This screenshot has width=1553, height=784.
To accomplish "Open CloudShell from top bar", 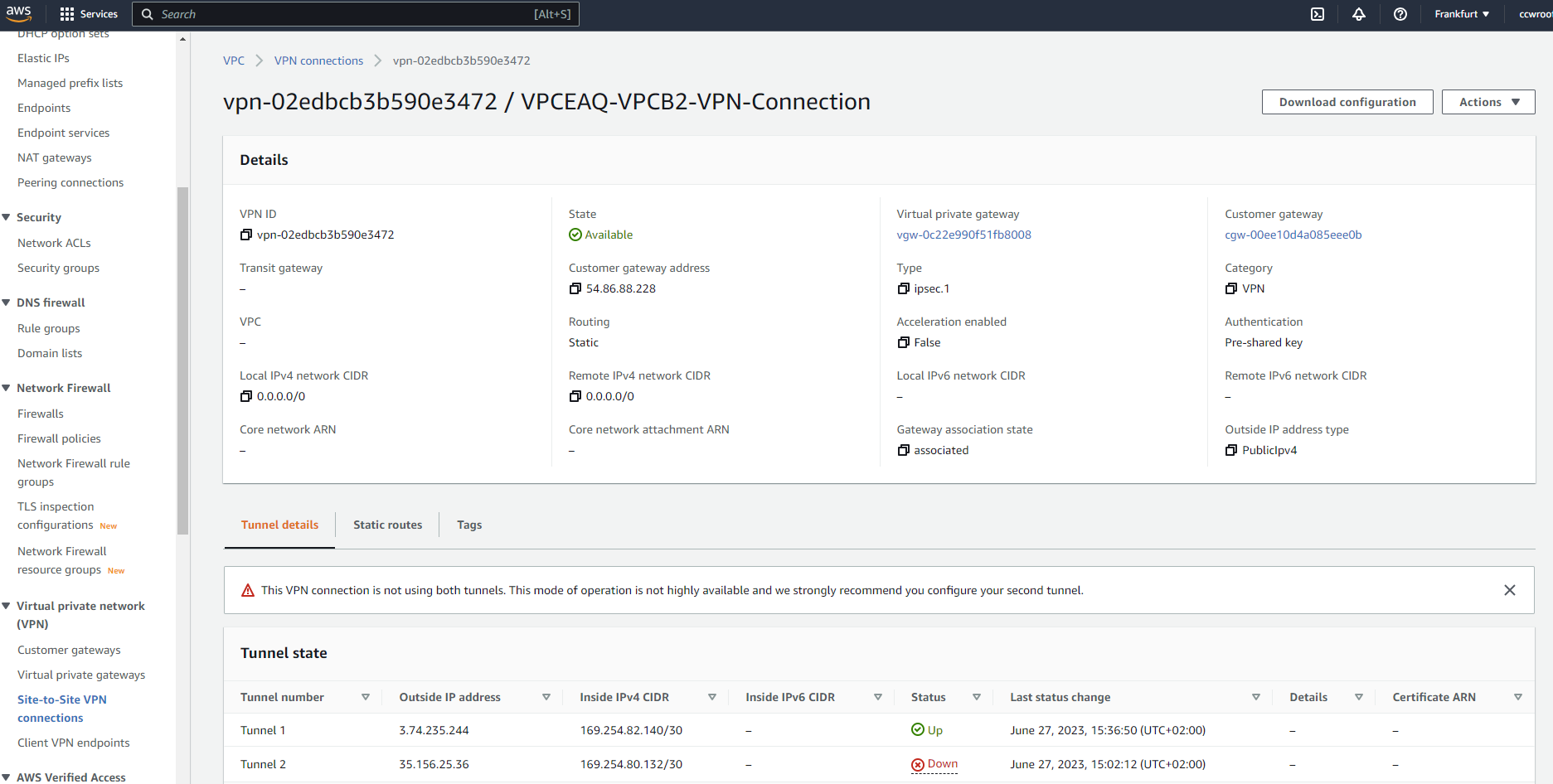I will [1318, 14].
